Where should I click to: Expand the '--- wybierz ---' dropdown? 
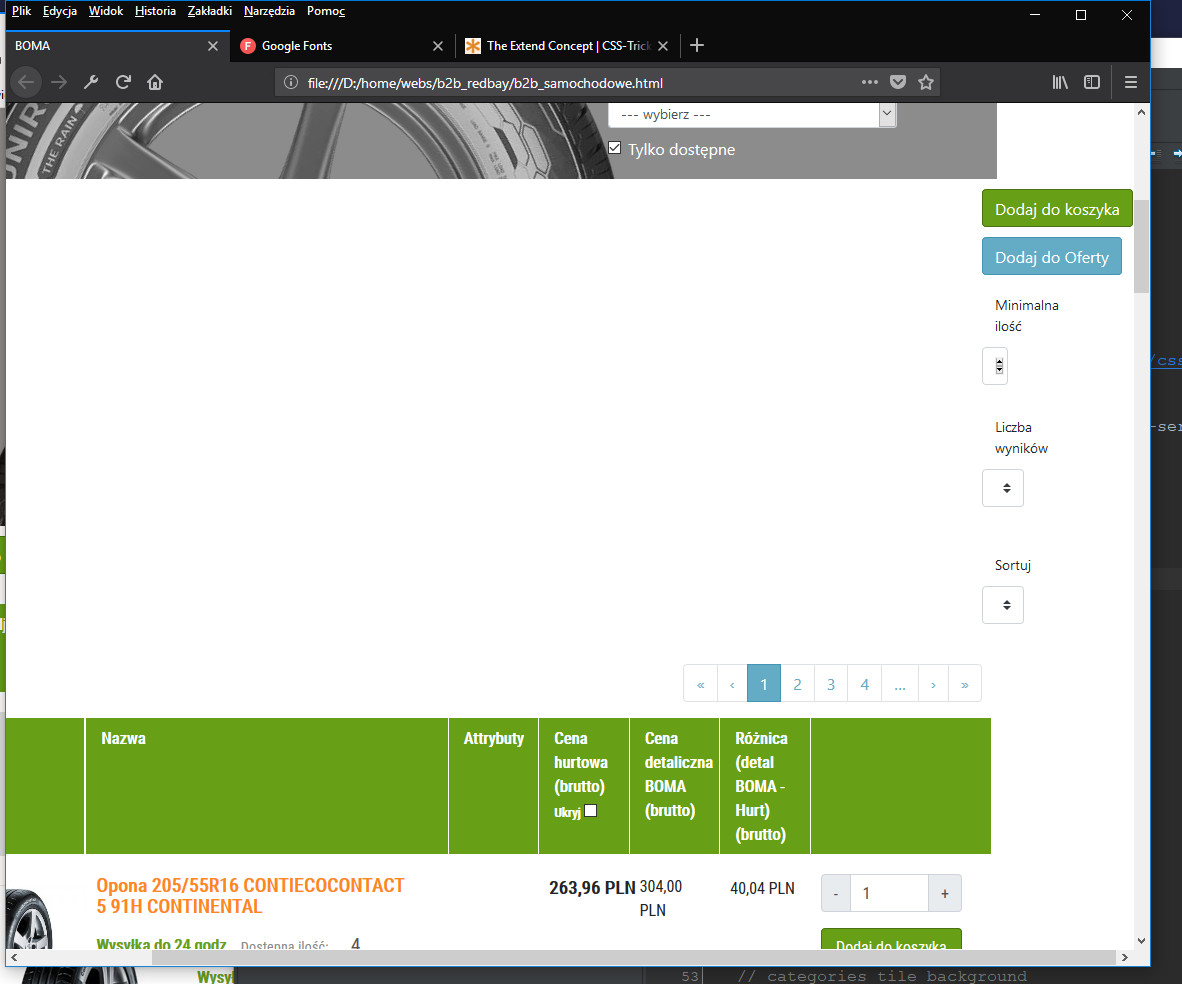coord(752,115)
